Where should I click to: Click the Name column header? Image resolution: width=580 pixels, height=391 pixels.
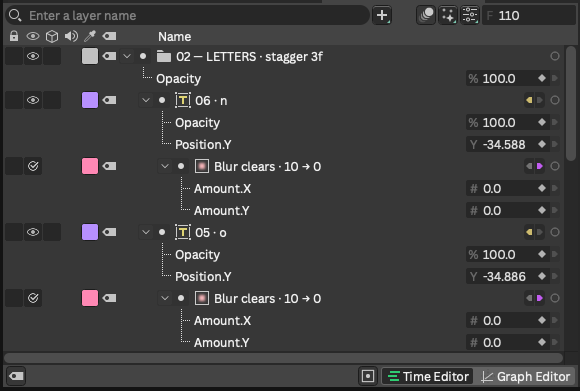tap(175, 36)
